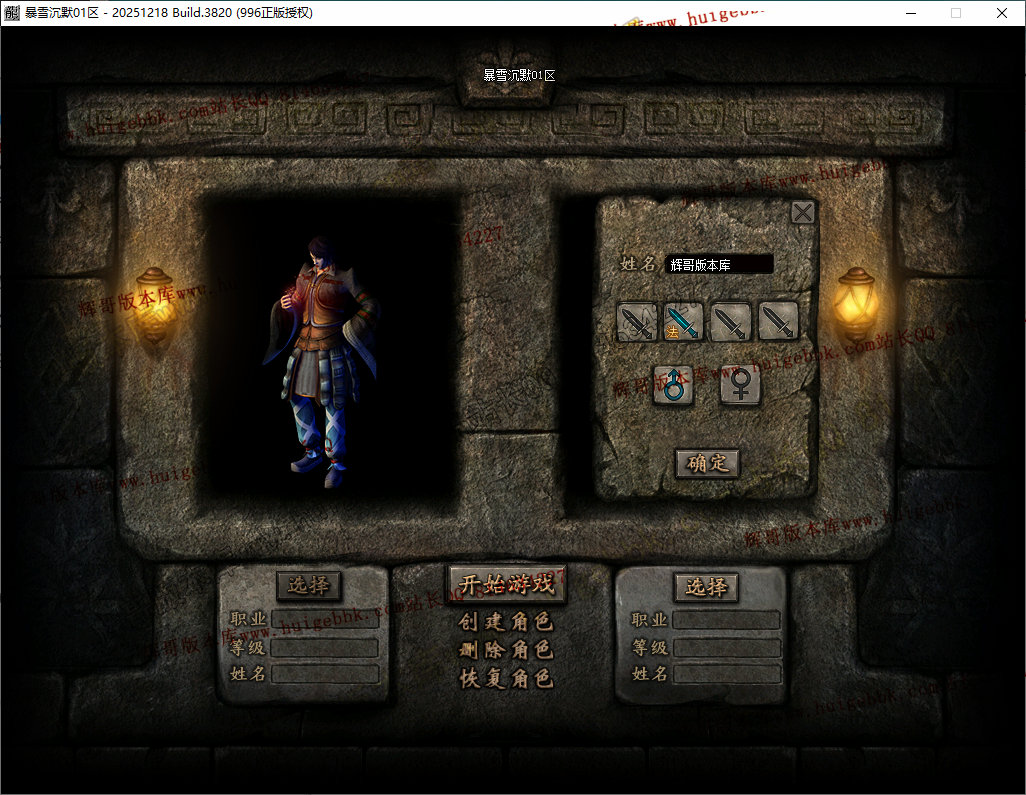Click the game icon in the title bar
The height and width of the screenshot is (795, 1026).
[12, 12]
